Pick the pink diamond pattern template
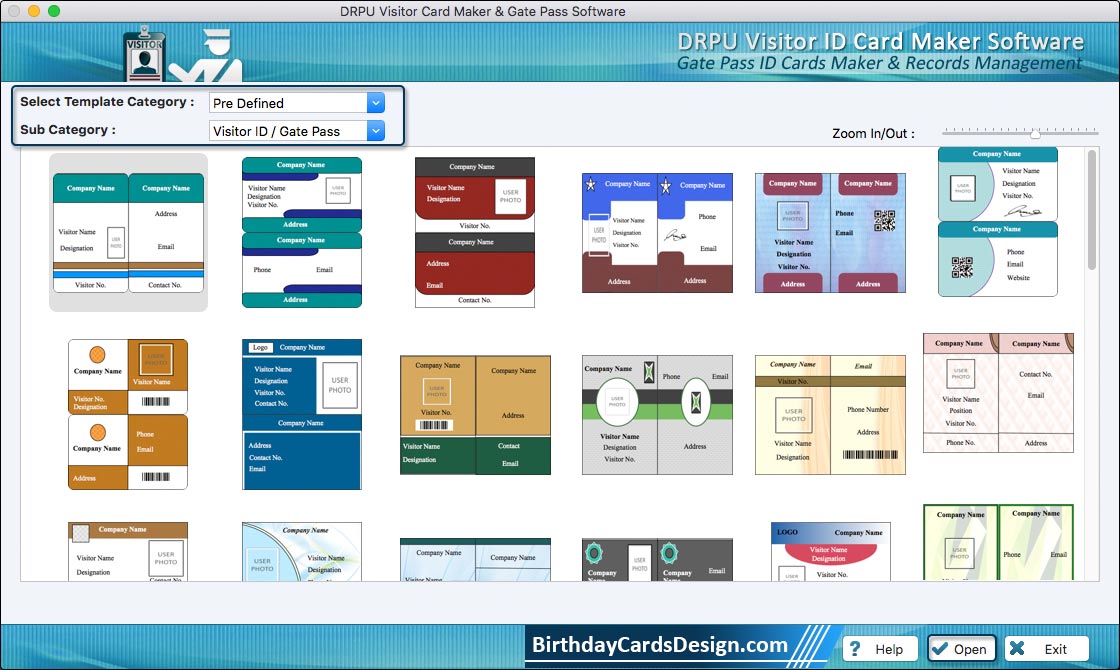 point(998,393)
